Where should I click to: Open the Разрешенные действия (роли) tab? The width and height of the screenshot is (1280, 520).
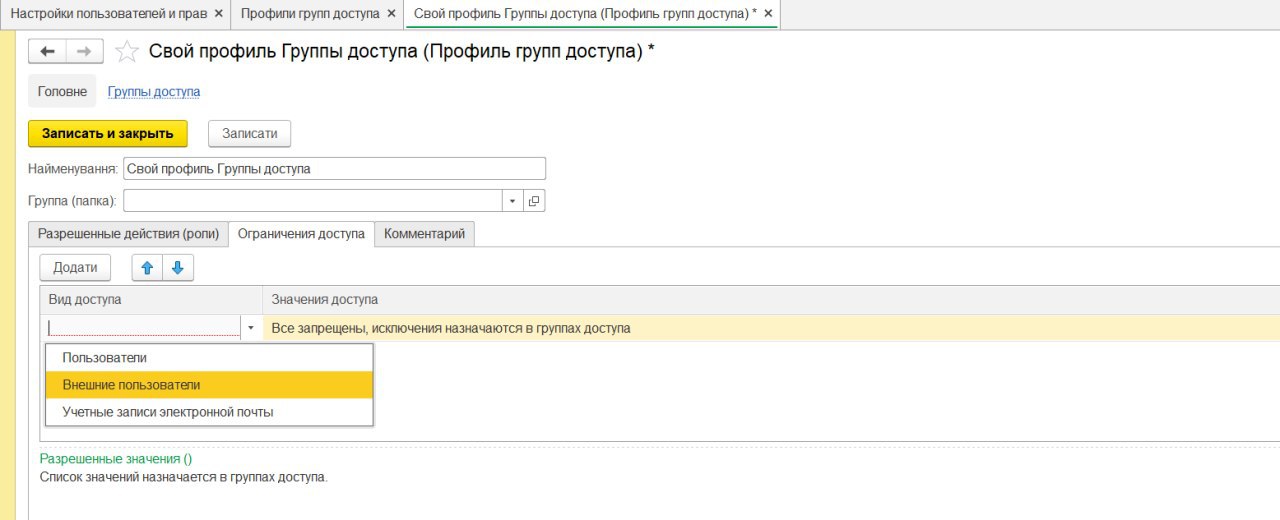(128, 234)
